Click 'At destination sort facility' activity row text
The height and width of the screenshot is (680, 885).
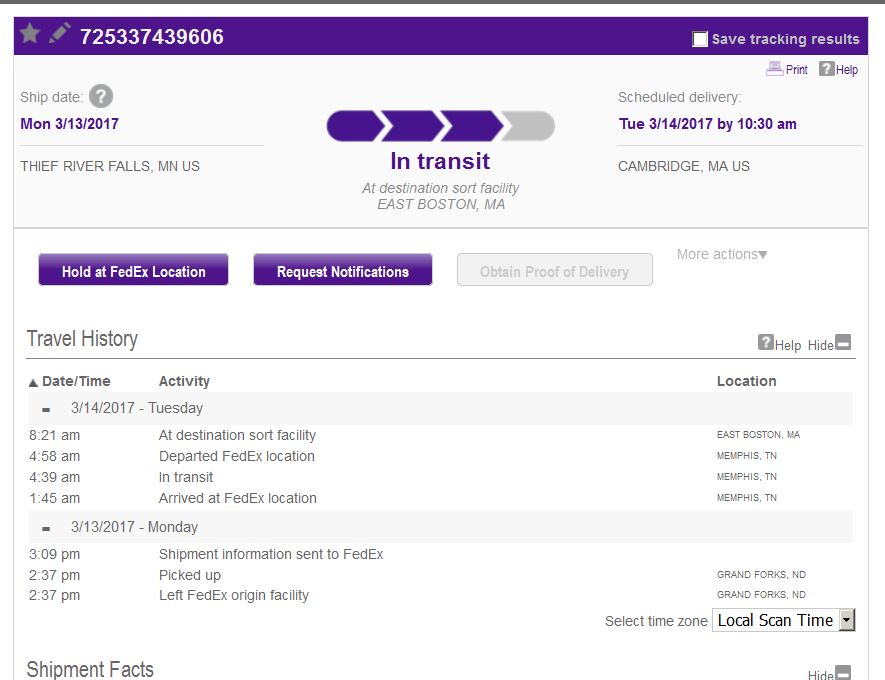click(x=237, y=435)
